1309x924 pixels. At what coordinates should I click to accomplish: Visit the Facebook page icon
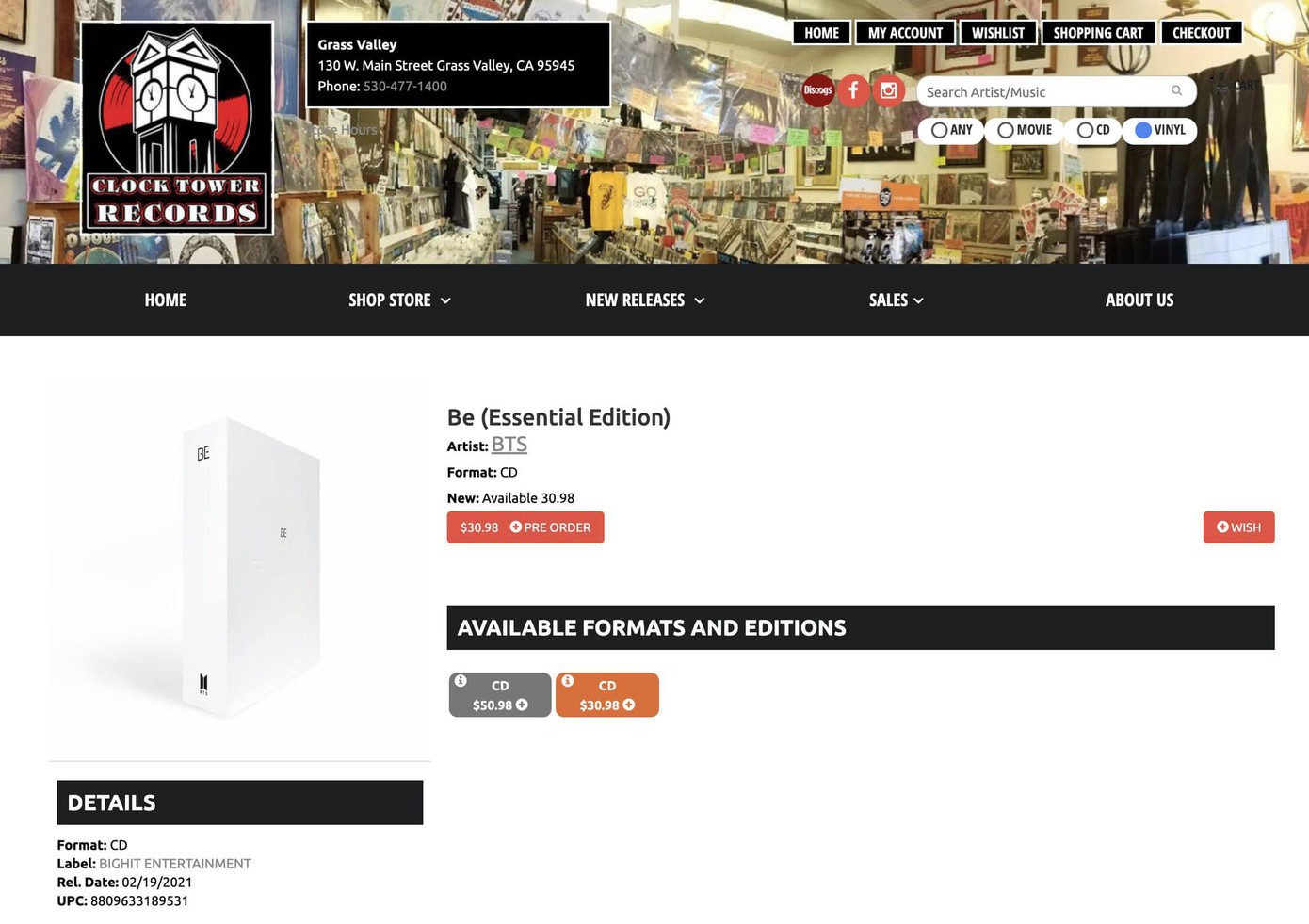click(x=853, y=90)
